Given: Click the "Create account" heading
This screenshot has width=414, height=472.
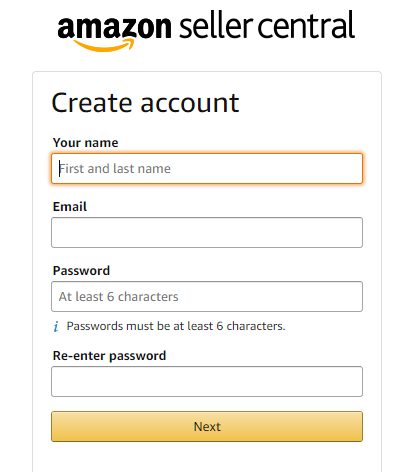Looking at the screenshot, I should click(145, 103).
